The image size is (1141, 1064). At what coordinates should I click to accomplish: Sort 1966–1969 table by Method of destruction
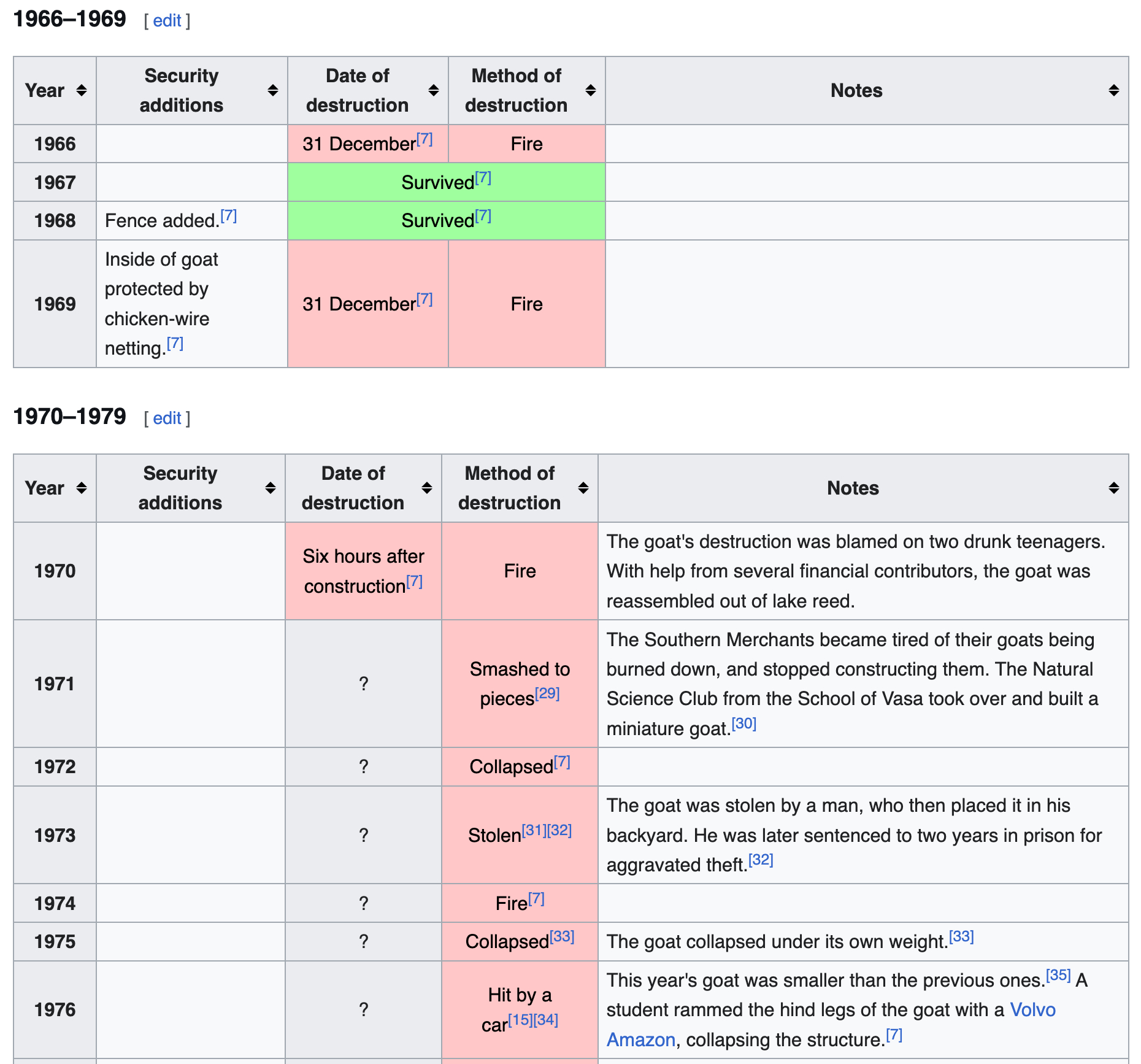point(590,91)
